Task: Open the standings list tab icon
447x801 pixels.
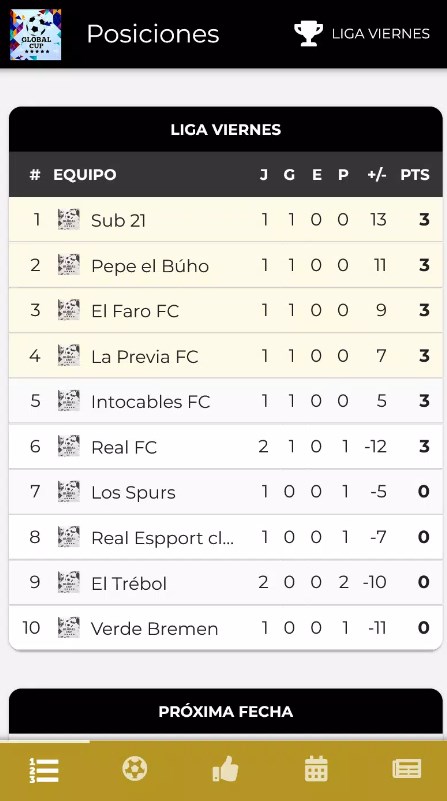Action: point(44,770)
